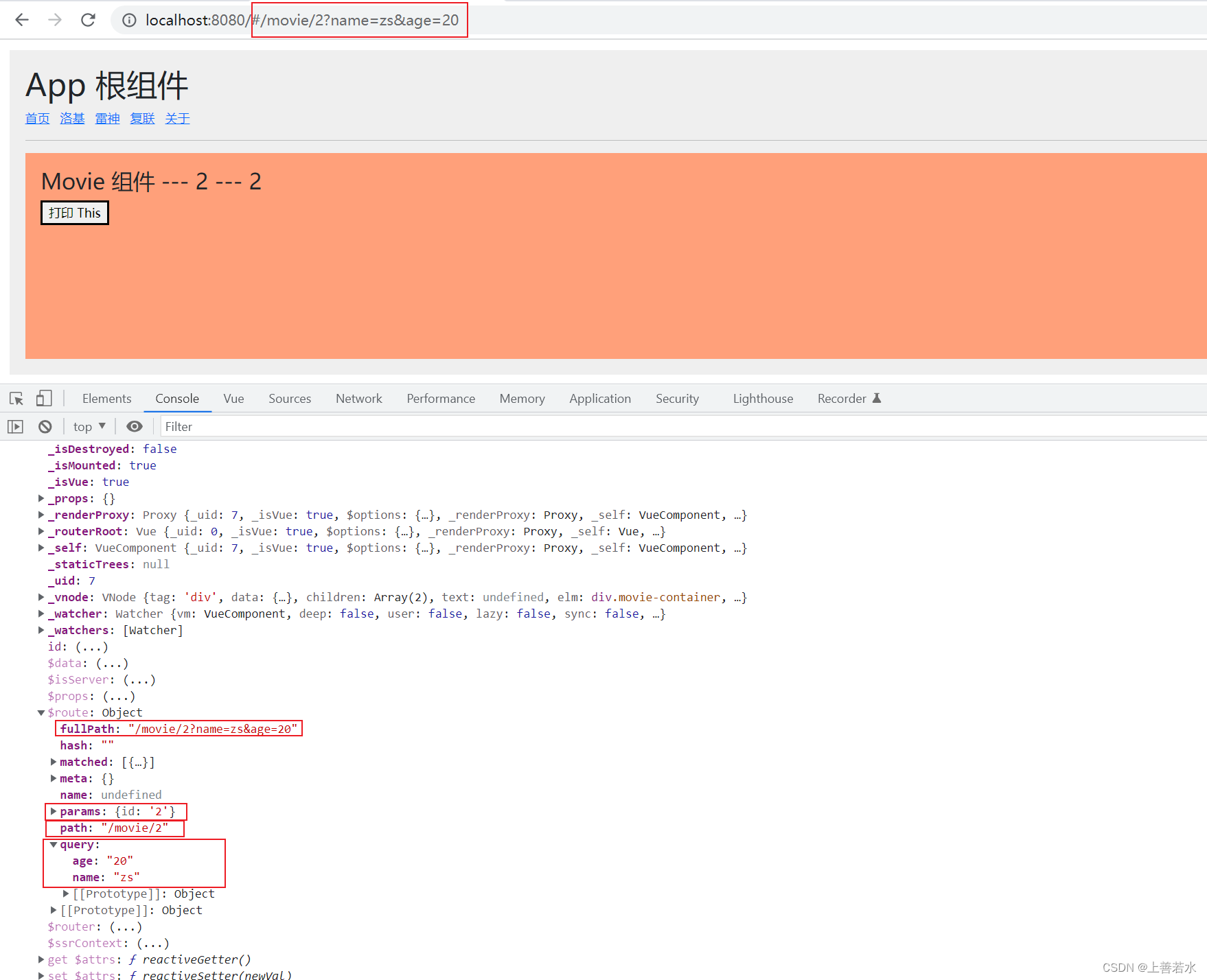Expand the params object
1207x980 pixels.
pos(54,811)
